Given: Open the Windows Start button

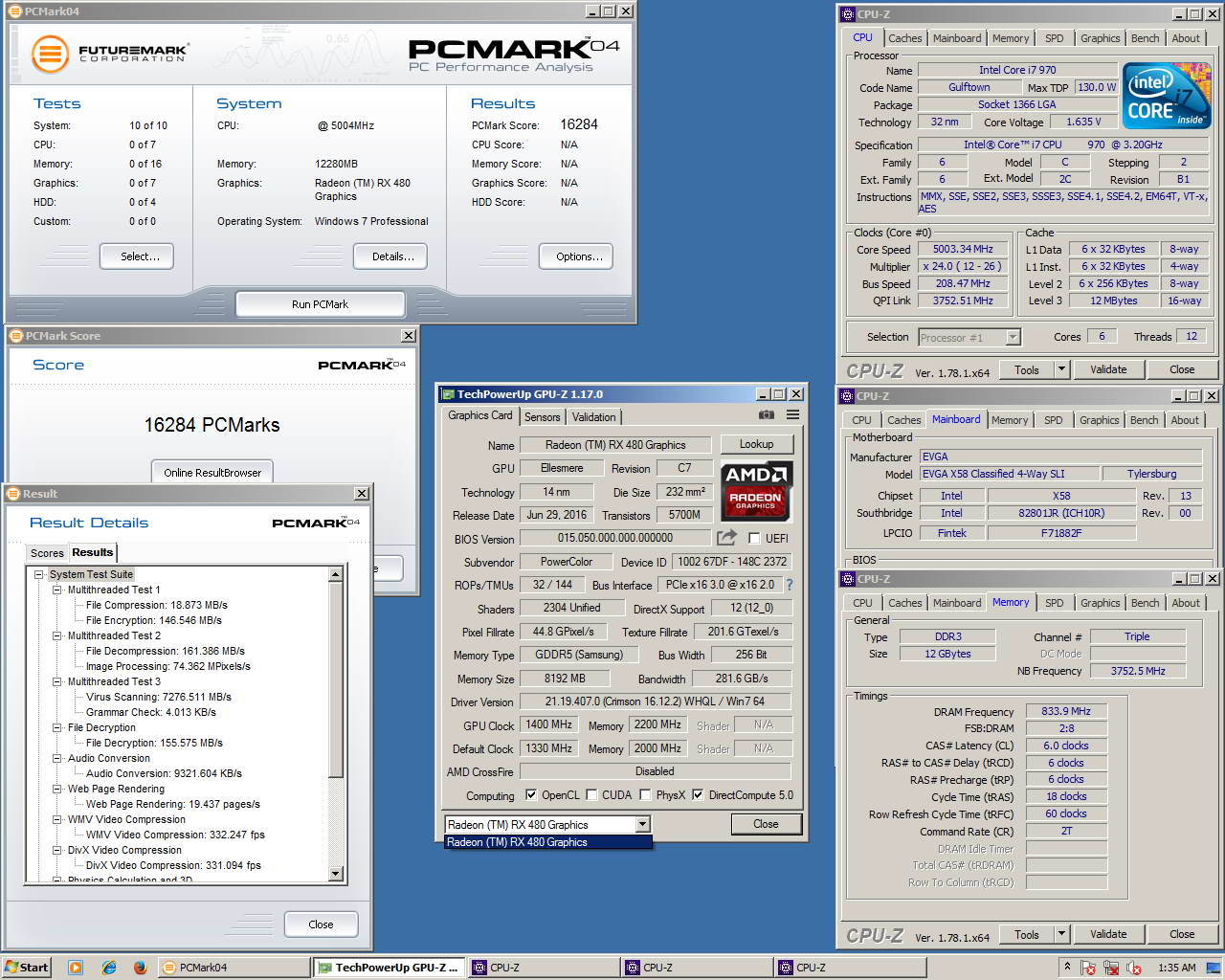Looking at the screenshot, I should tap(27, 968).
